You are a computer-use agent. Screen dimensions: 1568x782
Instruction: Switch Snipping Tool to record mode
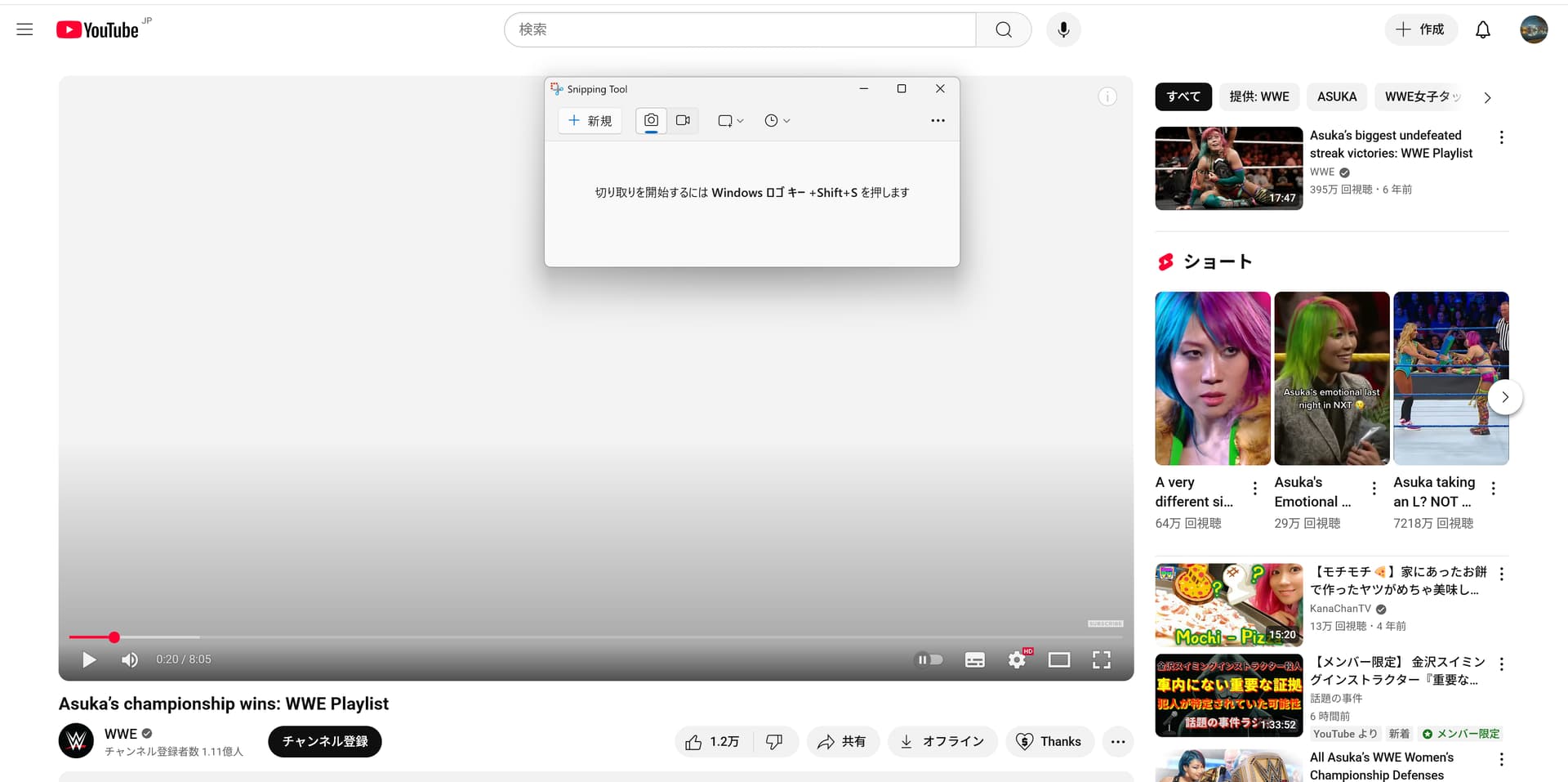coord(683,121)
